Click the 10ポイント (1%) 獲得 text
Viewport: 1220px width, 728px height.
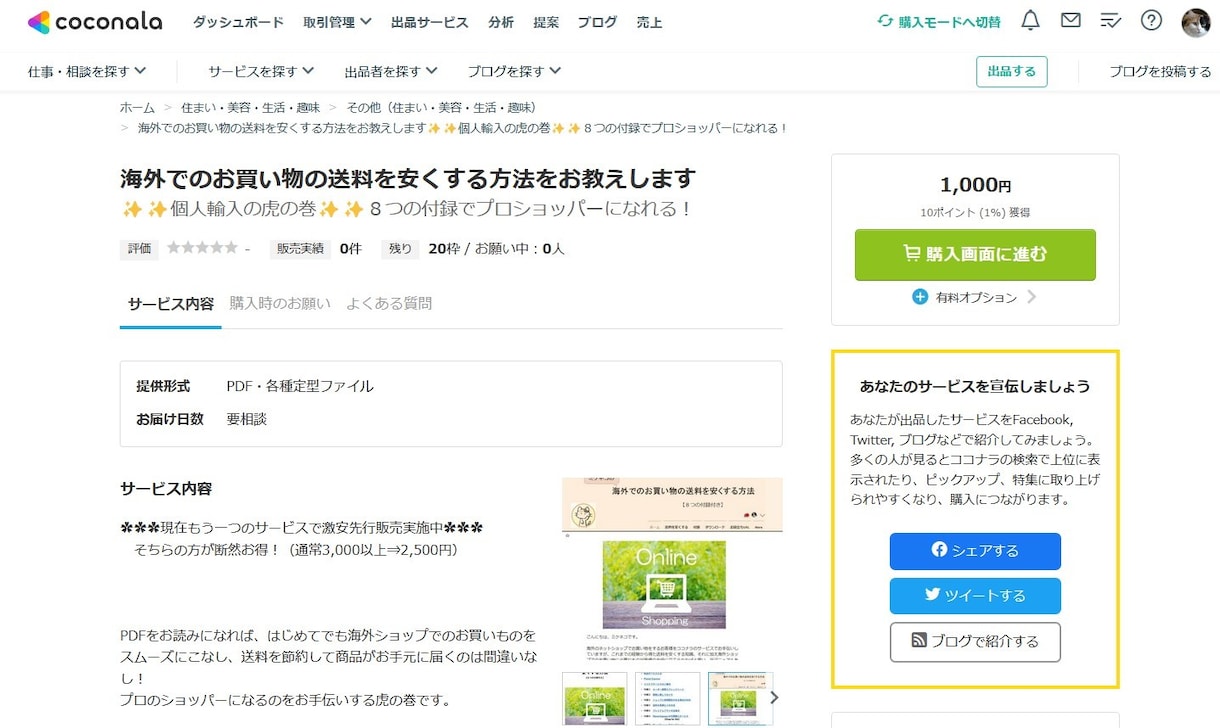[975, 213]
